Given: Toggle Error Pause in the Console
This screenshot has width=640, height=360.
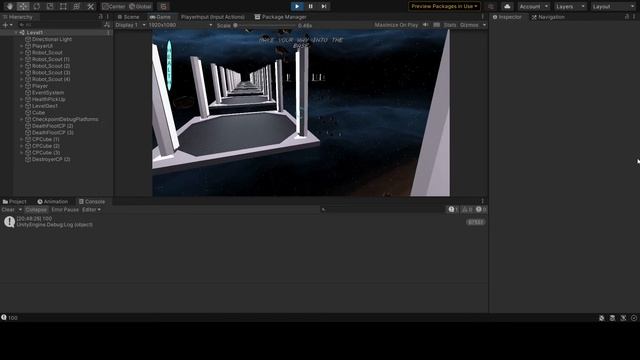Looking at the screenshot, I should (x=65, y=209).
